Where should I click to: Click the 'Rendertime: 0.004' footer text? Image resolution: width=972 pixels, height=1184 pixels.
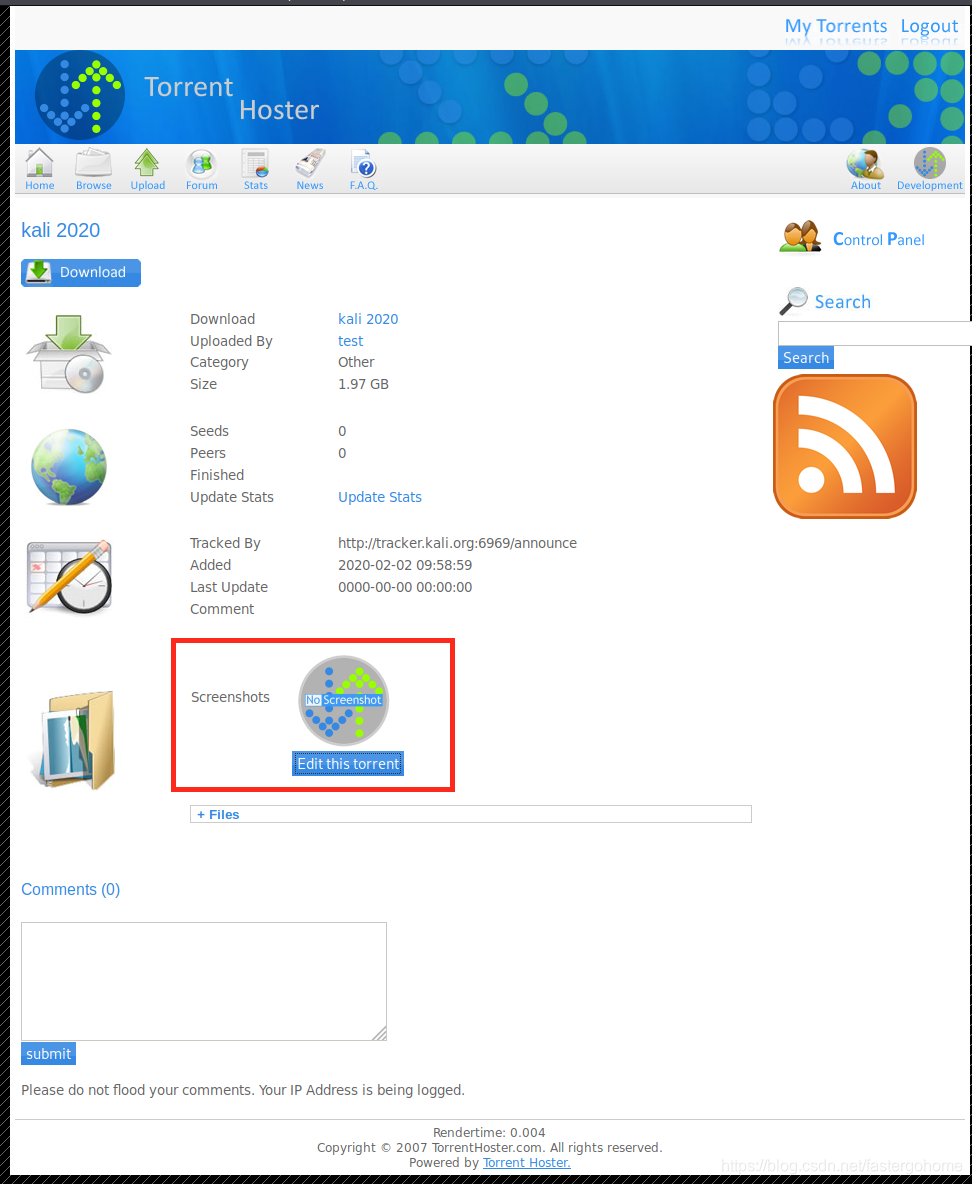click(489, 1132)
